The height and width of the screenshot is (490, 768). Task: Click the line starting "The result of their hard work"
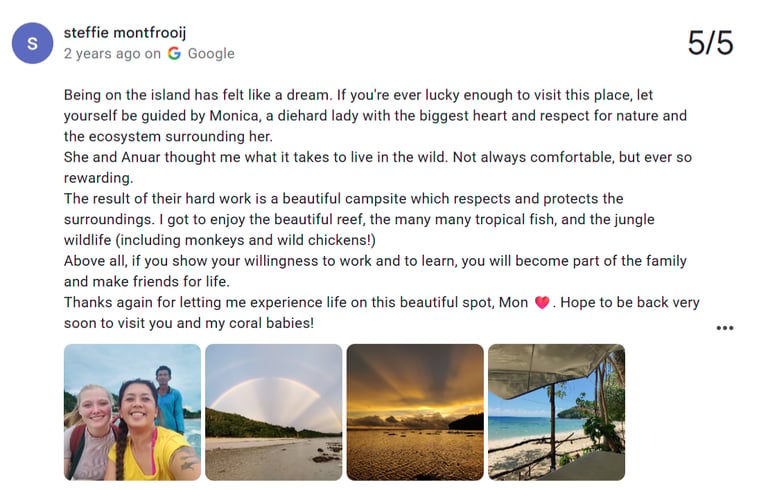(343, 198)
